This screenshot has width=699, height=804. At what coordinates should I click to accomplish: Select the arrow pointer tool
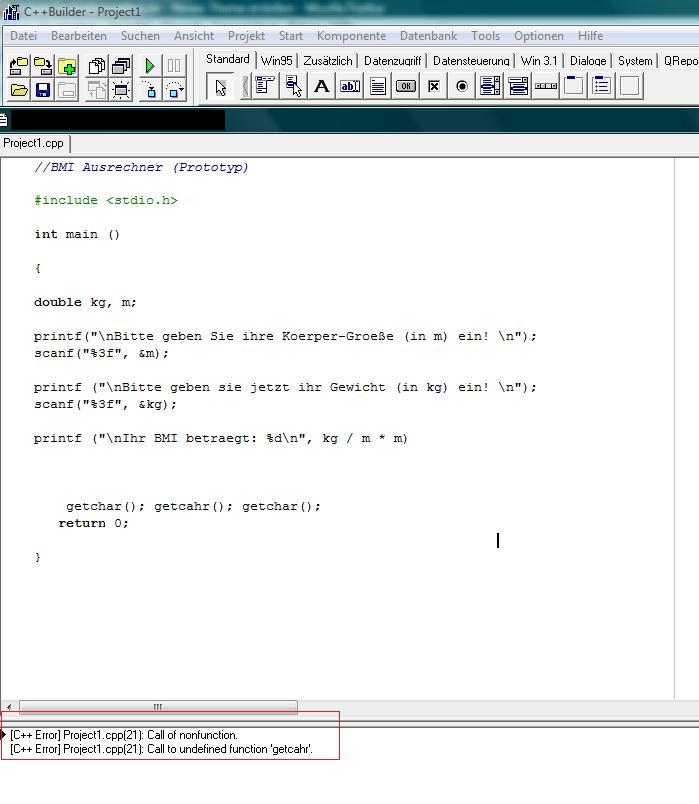pyautogui.click(x=221, y=86)
